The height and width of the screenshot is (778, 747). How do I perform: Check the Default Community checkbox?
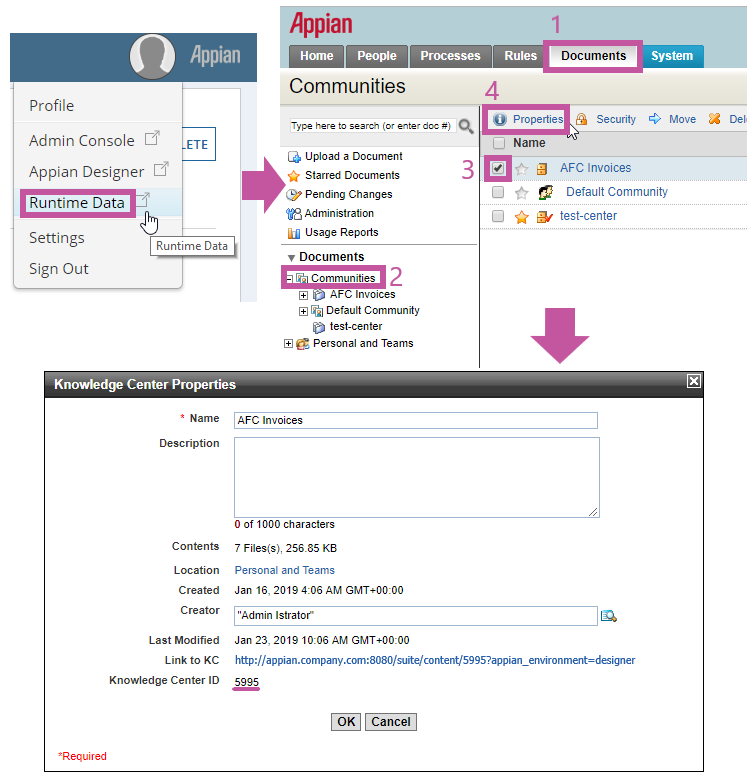[x=498, y=192]
